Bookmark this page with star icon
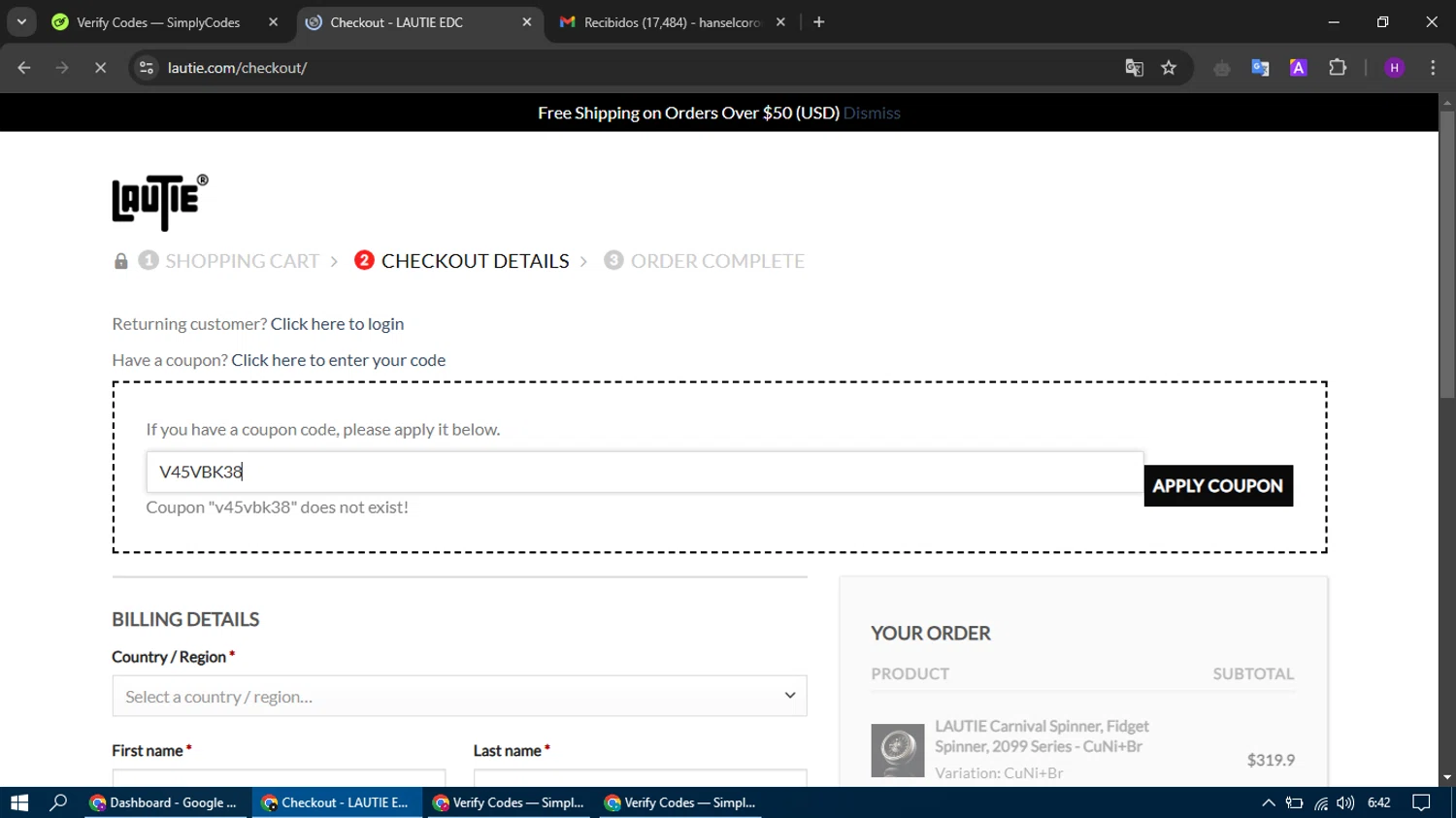 [1169, 68]
